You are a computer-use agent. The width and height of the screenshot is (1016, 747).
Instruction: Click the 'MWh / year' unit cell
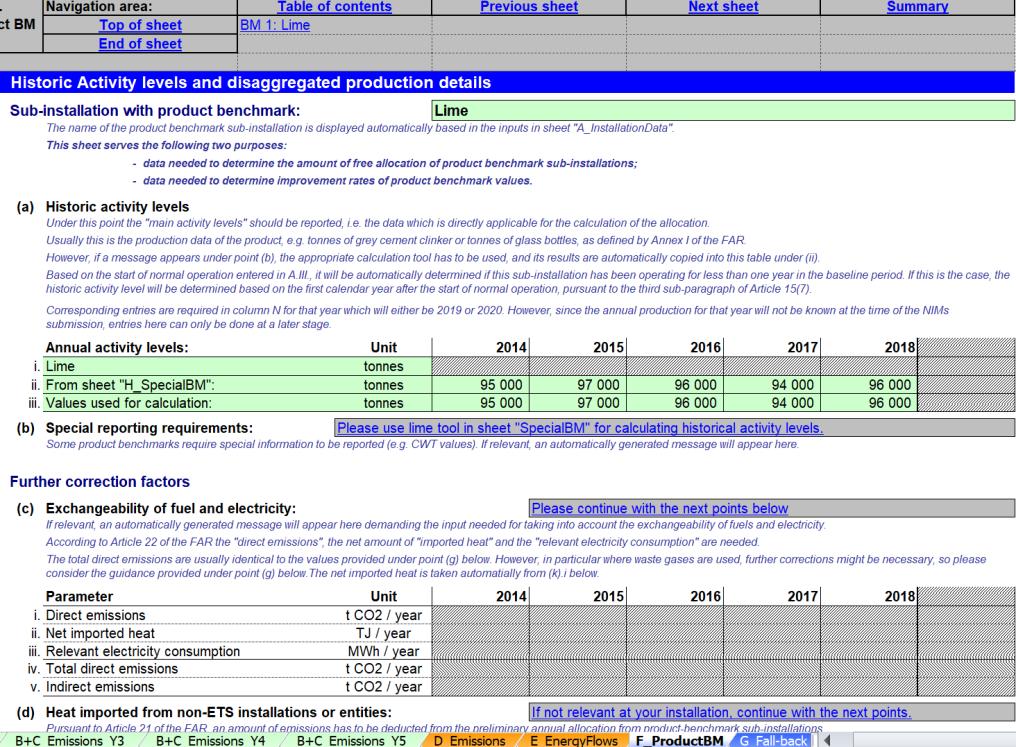(384, 651)
